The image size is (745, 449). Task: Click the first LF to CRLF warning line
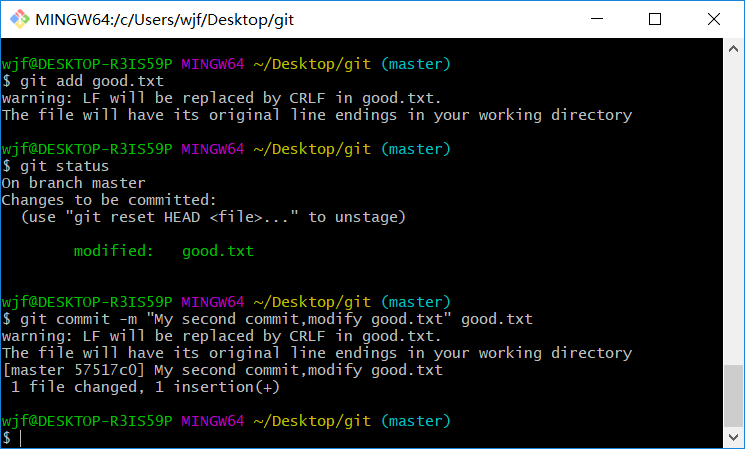221,98
